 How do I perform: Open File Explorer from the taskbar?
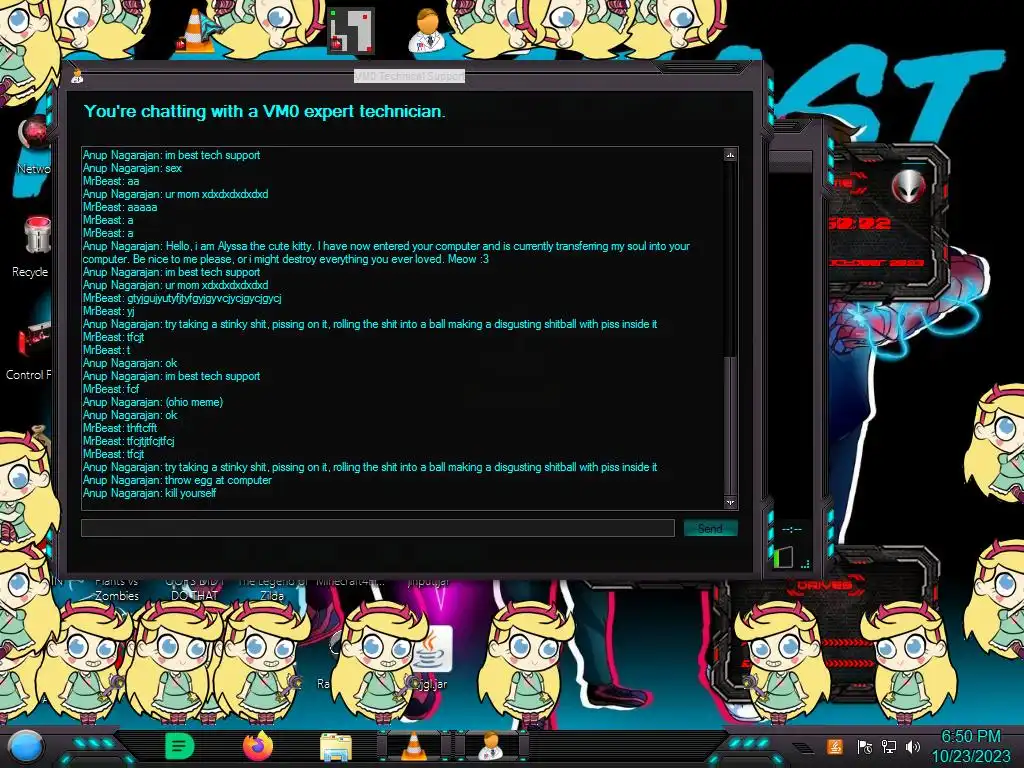coord(336,747)
